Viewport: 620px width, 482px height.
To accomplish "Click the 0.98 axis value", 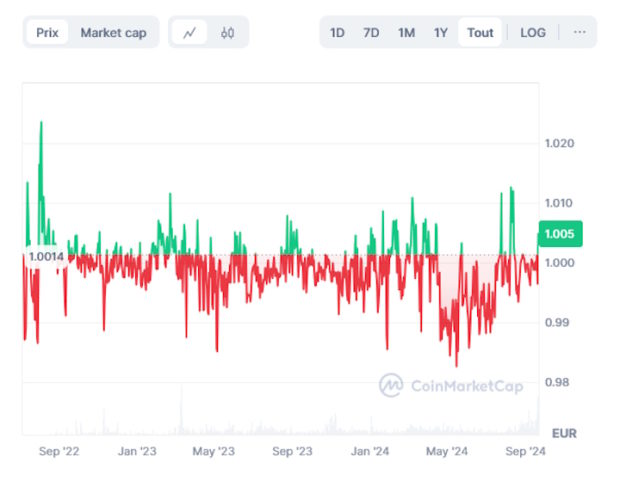I will coord(558,382).
